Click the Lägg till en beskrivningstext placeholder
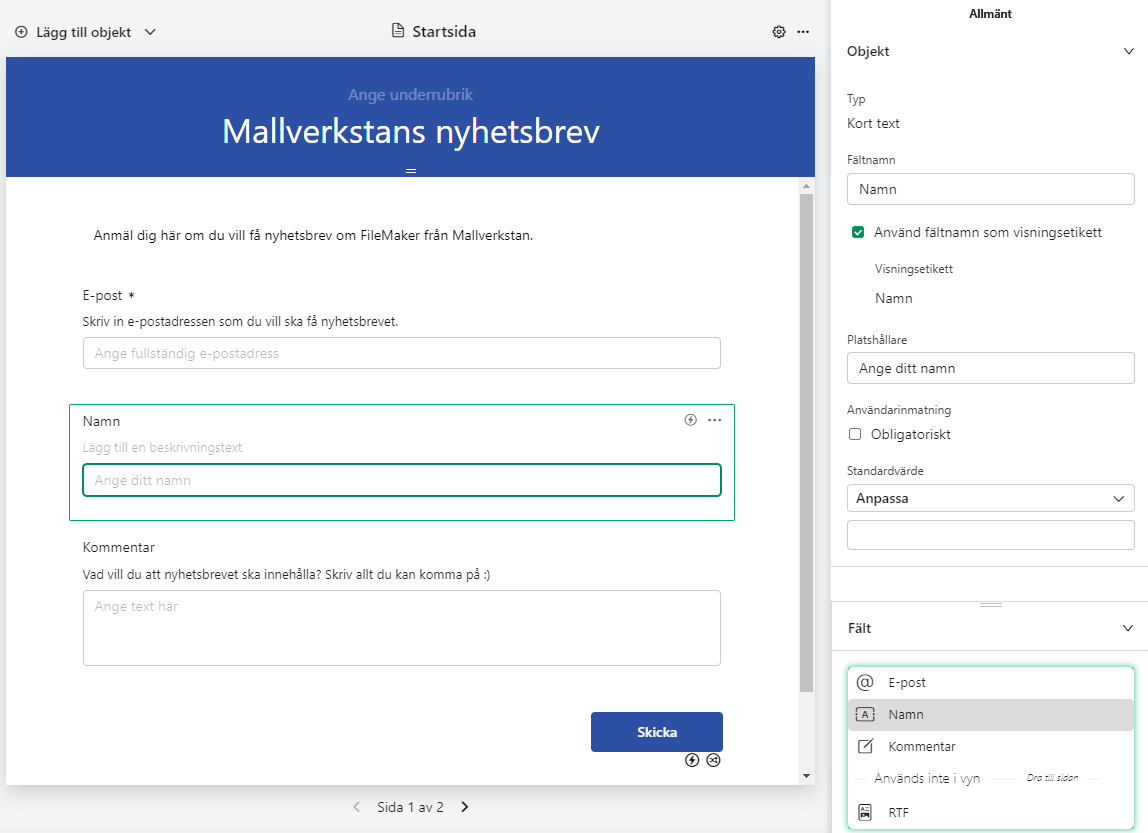The height and width of the screenshot is (833, 1148). pyautogui.click(x=163, y=447)
